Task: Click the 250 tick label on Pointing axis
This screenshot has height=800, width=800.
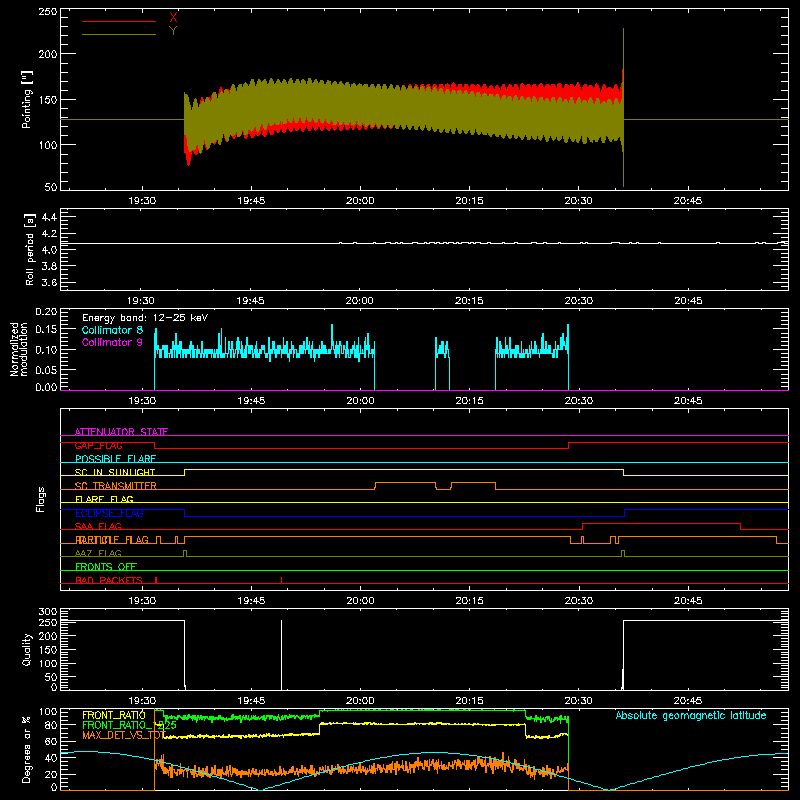Action: coord(48,12)
